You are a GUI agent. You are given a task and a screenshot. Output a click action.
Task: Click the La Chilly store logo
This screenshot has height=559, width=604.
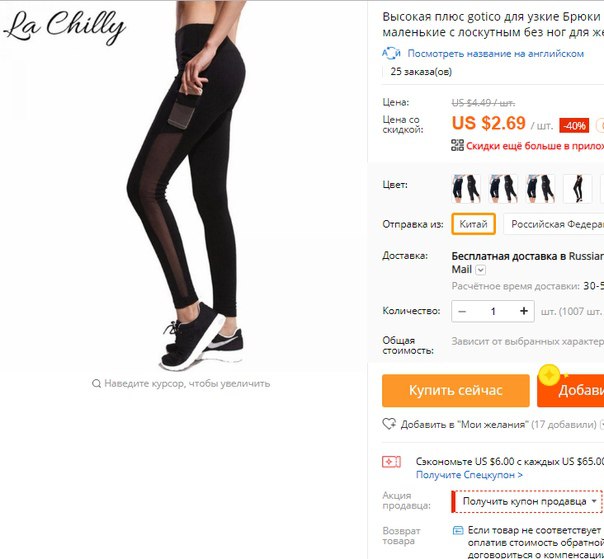point(64,27)
